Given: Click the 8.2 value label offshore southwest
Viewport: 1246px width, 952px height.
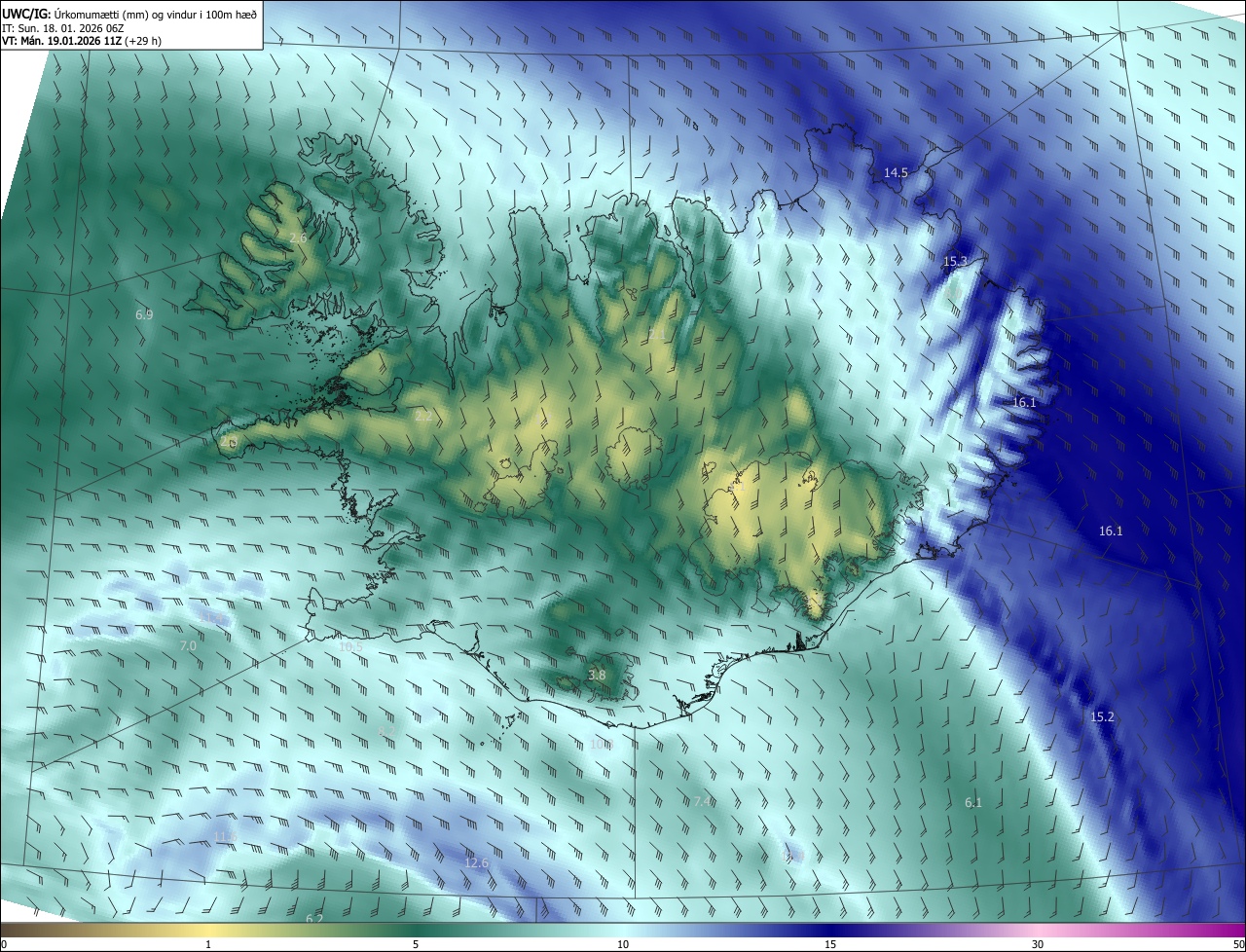Looking at the screenshot, I should 386,730.
